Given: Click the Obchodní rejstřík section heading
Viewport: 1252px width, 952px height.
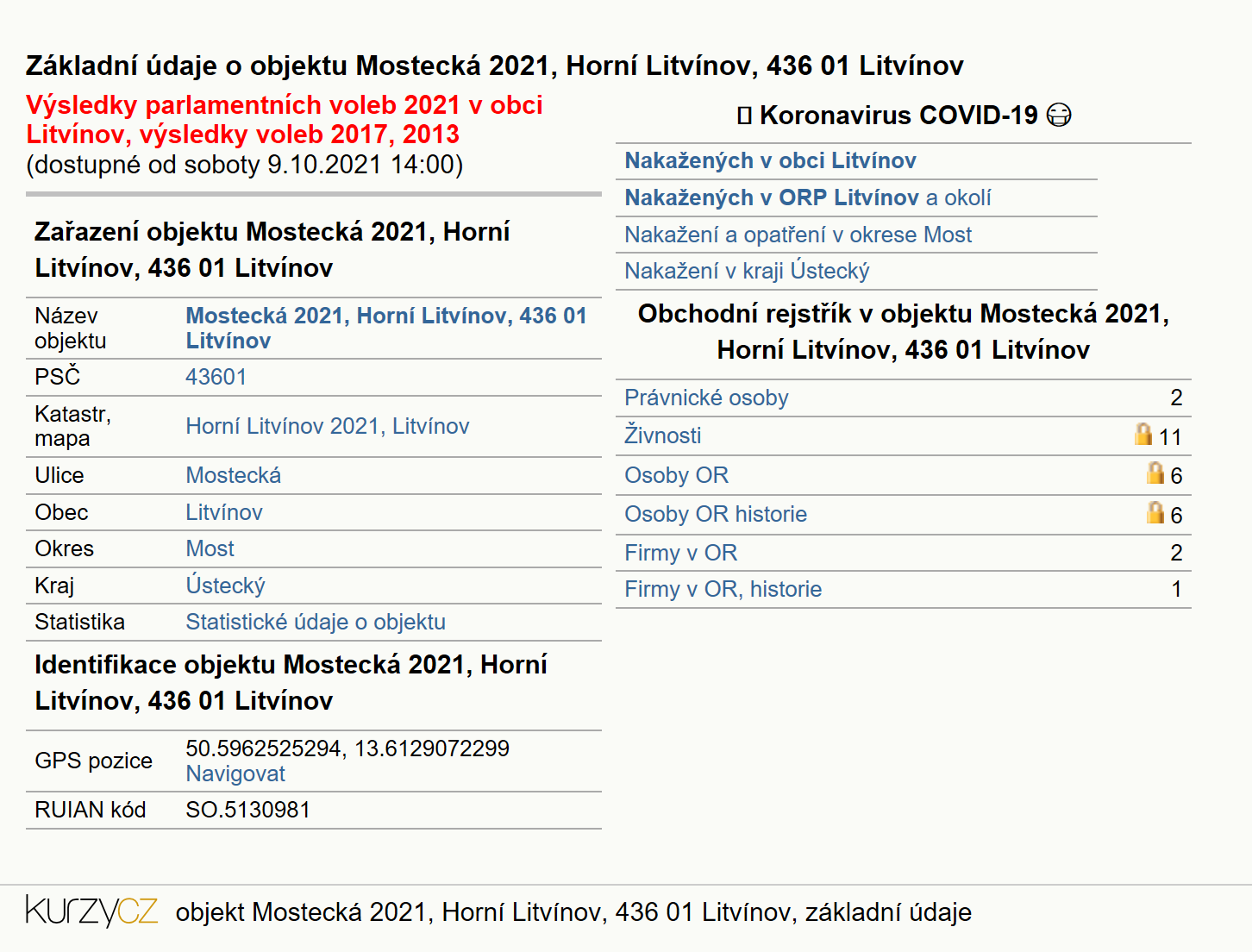Looking at the screenshot, I should [903, 331].
